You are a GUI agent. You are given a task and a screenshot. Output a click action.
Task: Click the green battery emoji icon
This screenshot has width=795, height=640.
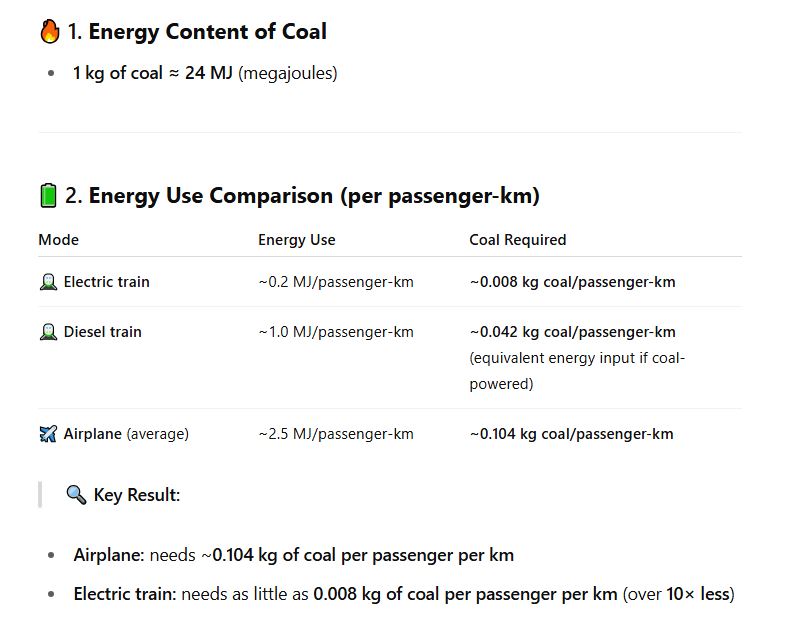pyautogui.click(x=48, y=195)
